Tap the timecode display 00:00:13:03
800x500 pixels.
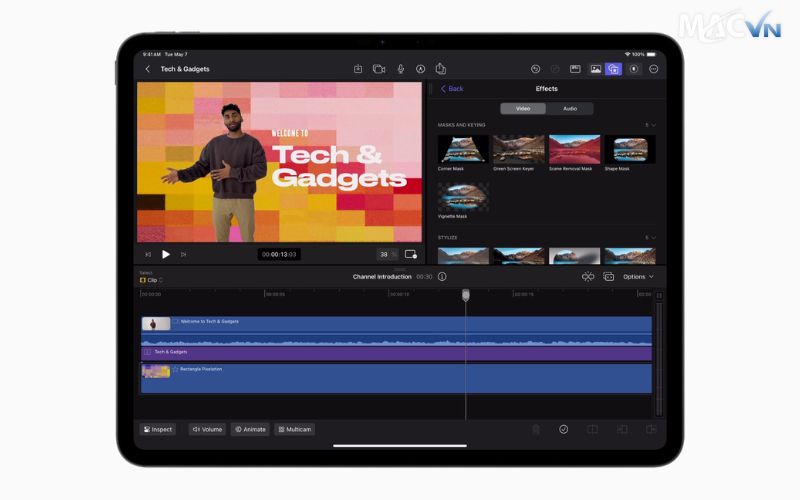tap(279, 254)
